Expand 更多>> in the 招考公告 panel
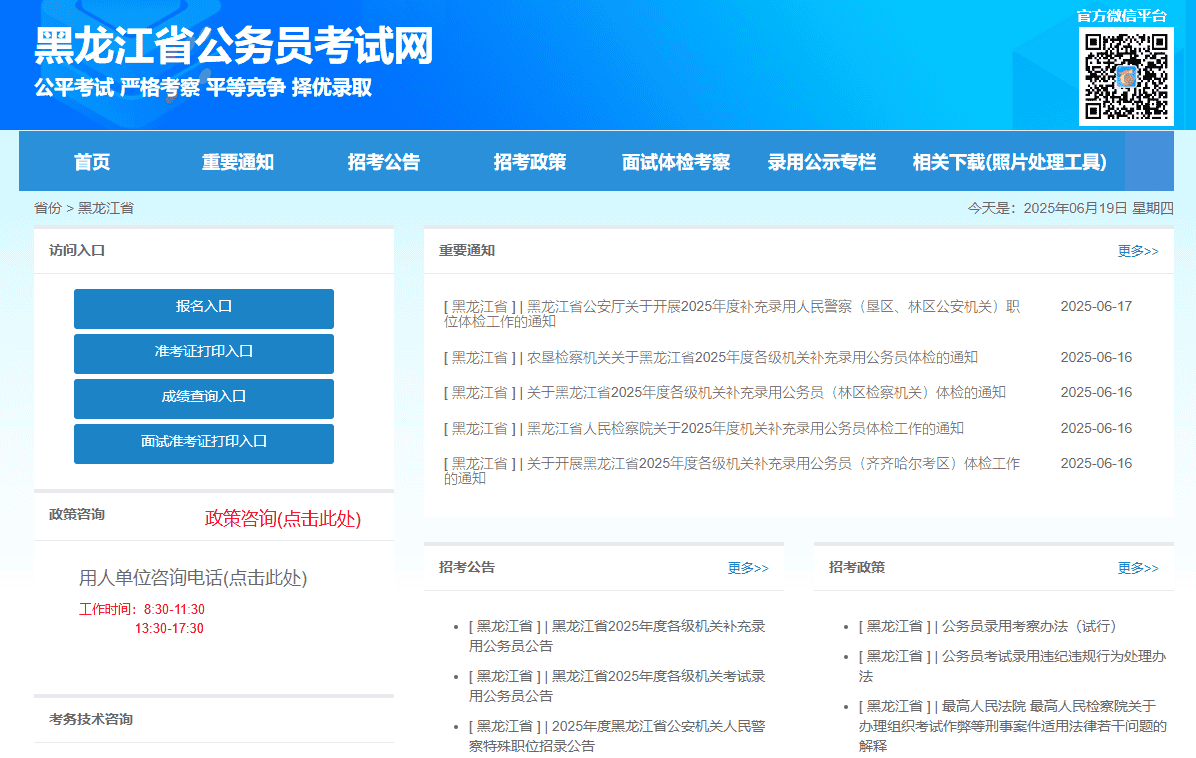Image resolution: width=1196 pixels, height=758 pixels. pos(748,568)
